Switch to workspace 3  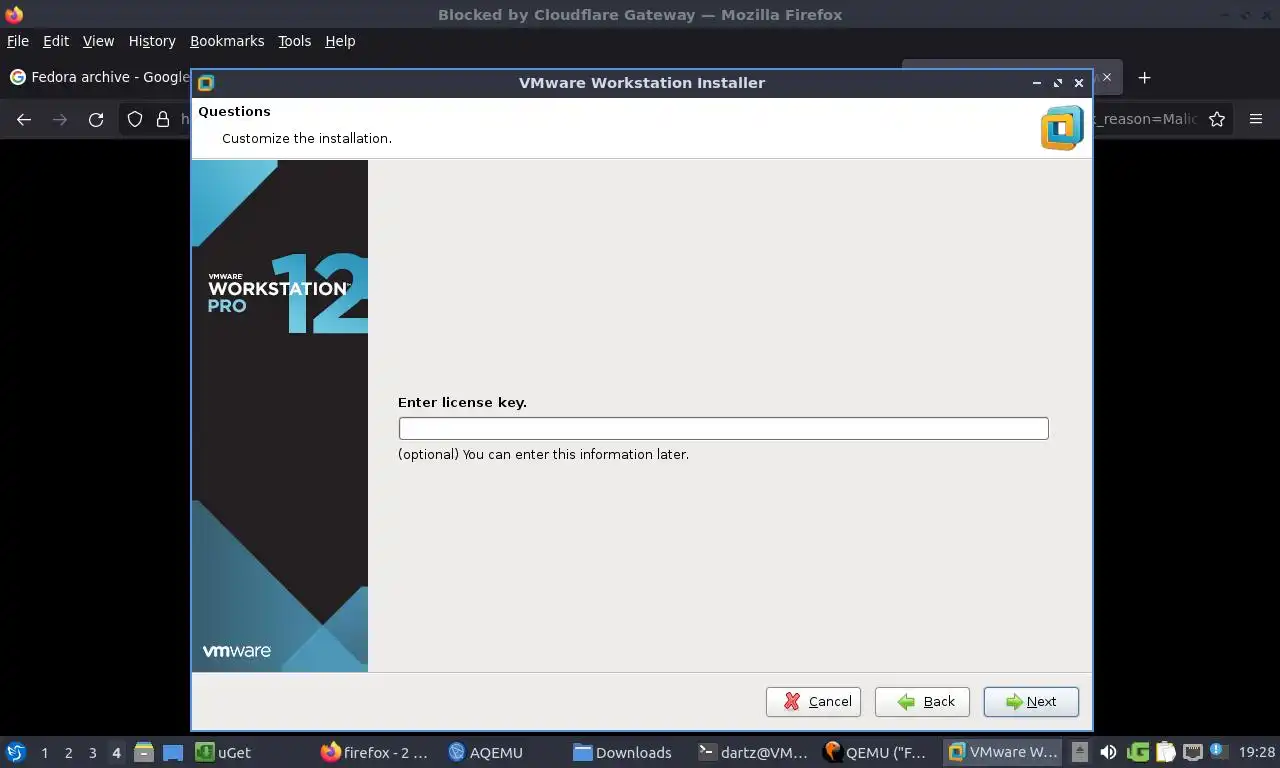(x=92, y=753)
